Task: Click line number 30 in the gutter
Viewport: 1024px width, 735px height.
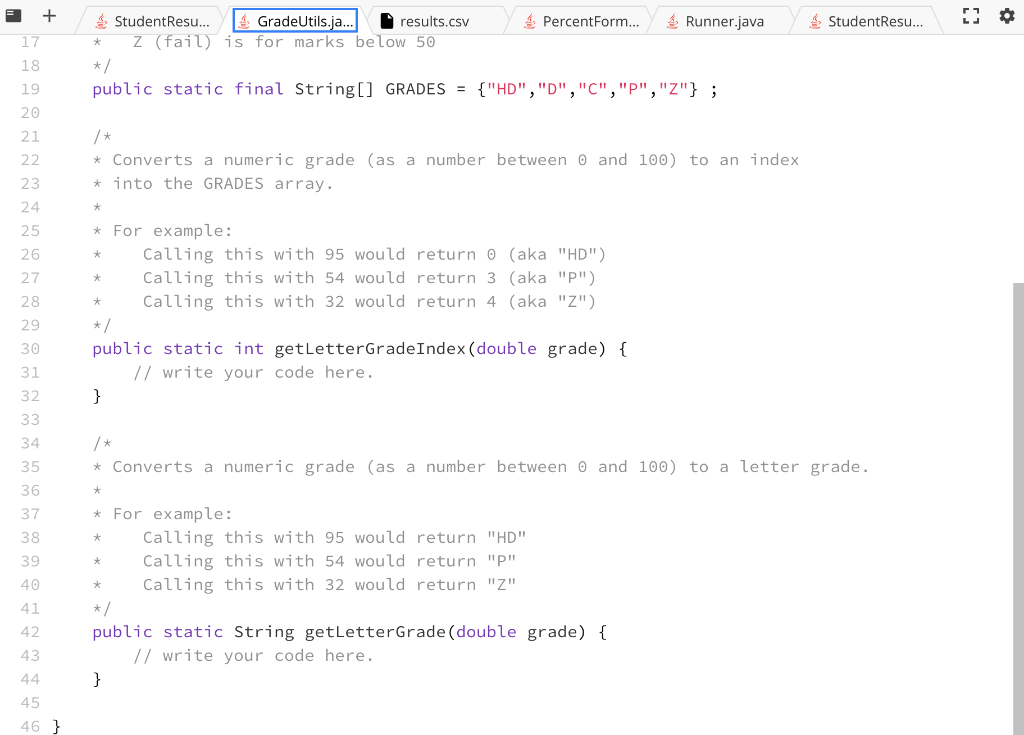Action: [30, 348]
